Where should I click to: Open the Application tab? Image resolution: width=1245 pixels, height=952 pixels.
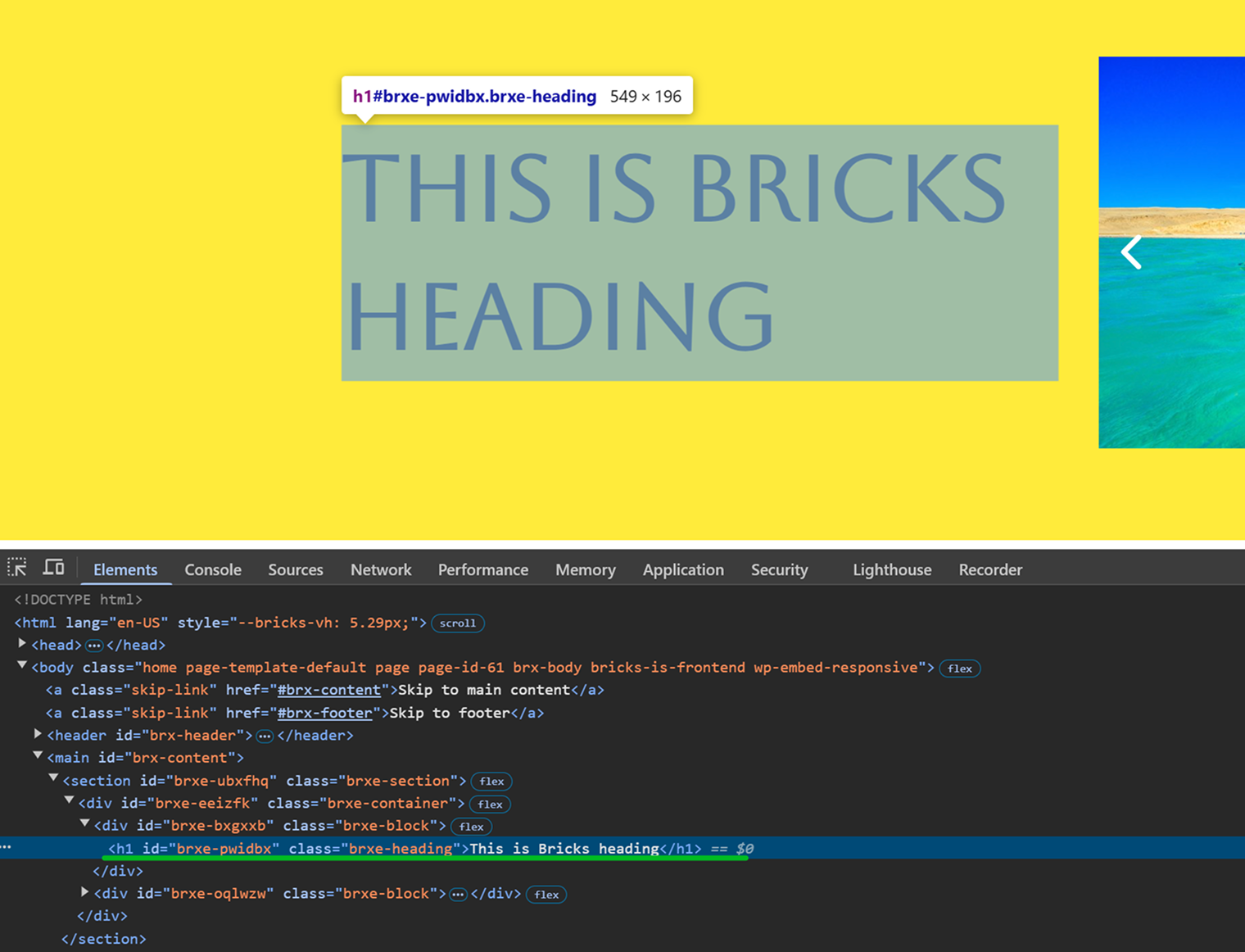pos(683,569)
